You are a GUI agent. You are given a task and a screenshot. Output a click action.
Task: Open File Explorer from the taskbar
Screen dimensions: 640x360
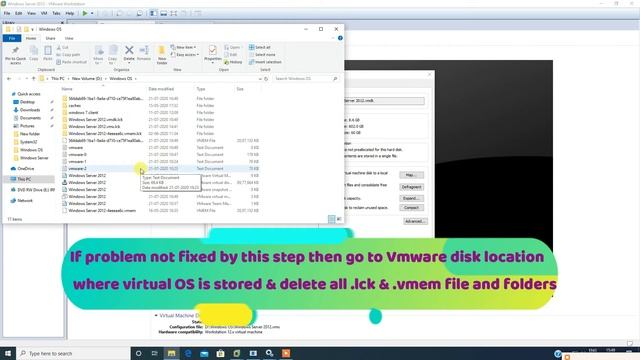coord(171,353)
